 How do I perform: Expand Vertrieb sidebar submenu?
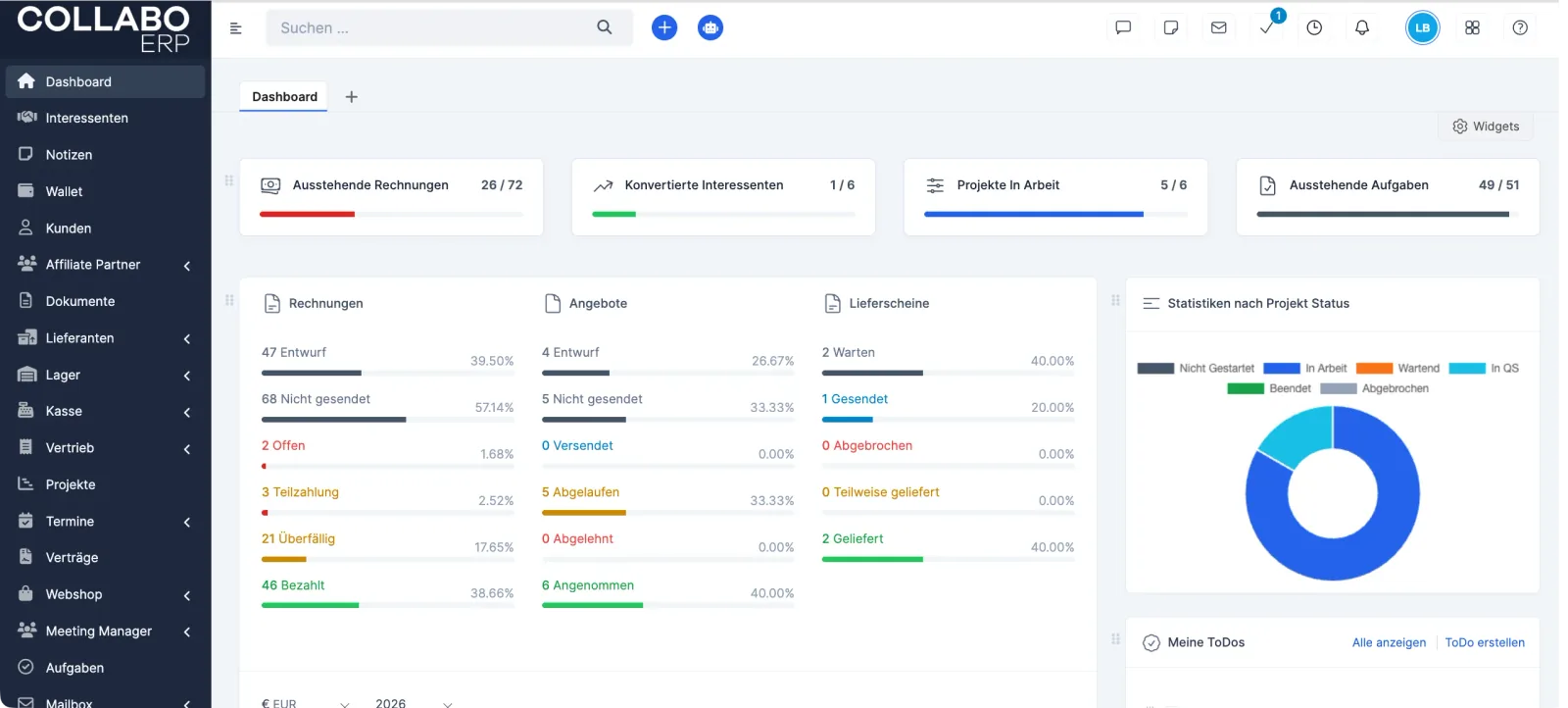(x=186, y=449)
